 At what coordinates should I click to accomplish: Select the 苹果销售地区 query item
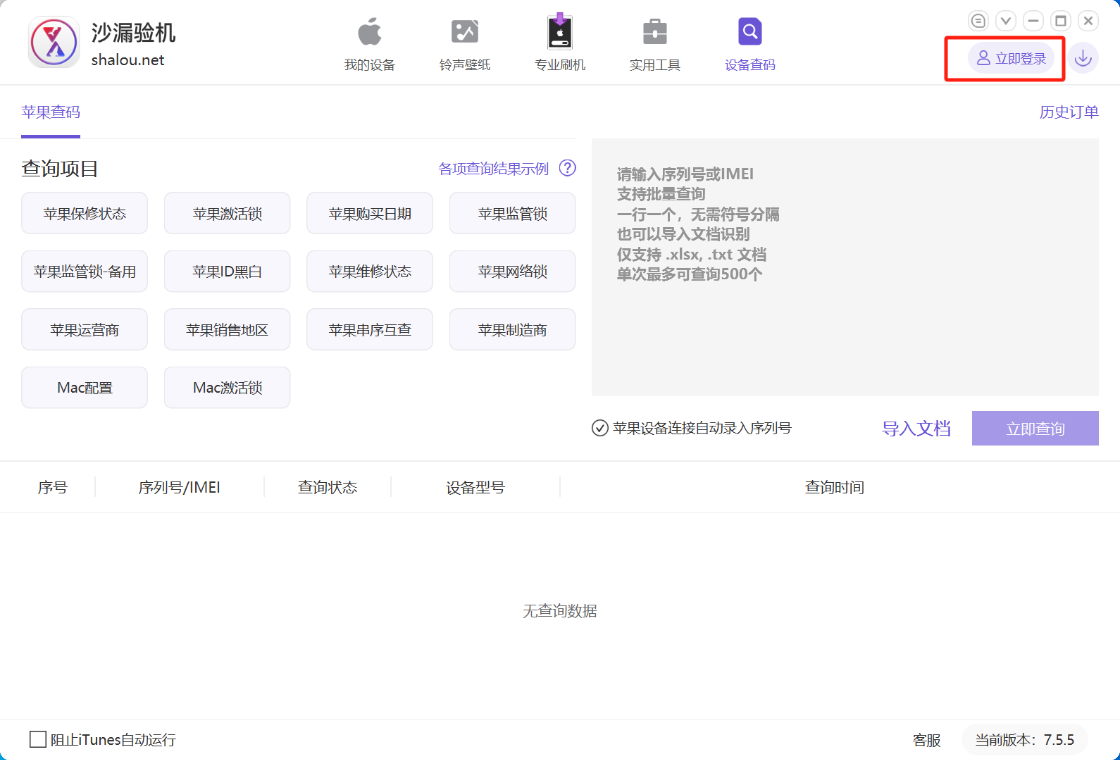pyautogui.click(x=227, y=329)
